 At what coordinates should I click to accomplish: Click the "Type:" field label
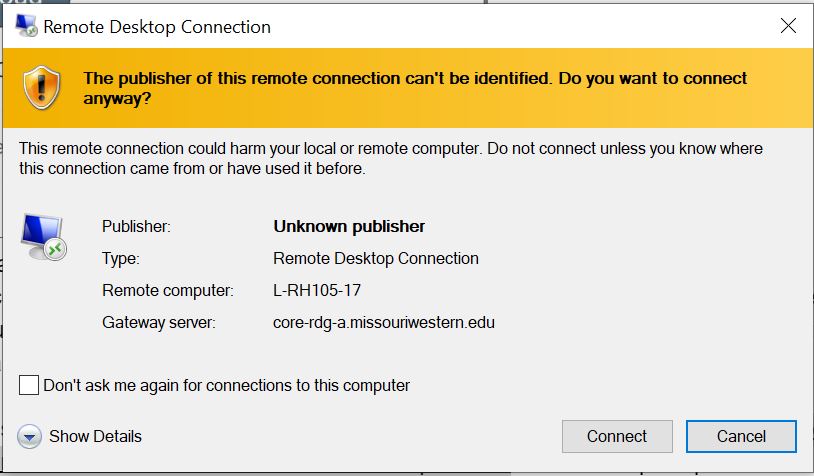121,259
